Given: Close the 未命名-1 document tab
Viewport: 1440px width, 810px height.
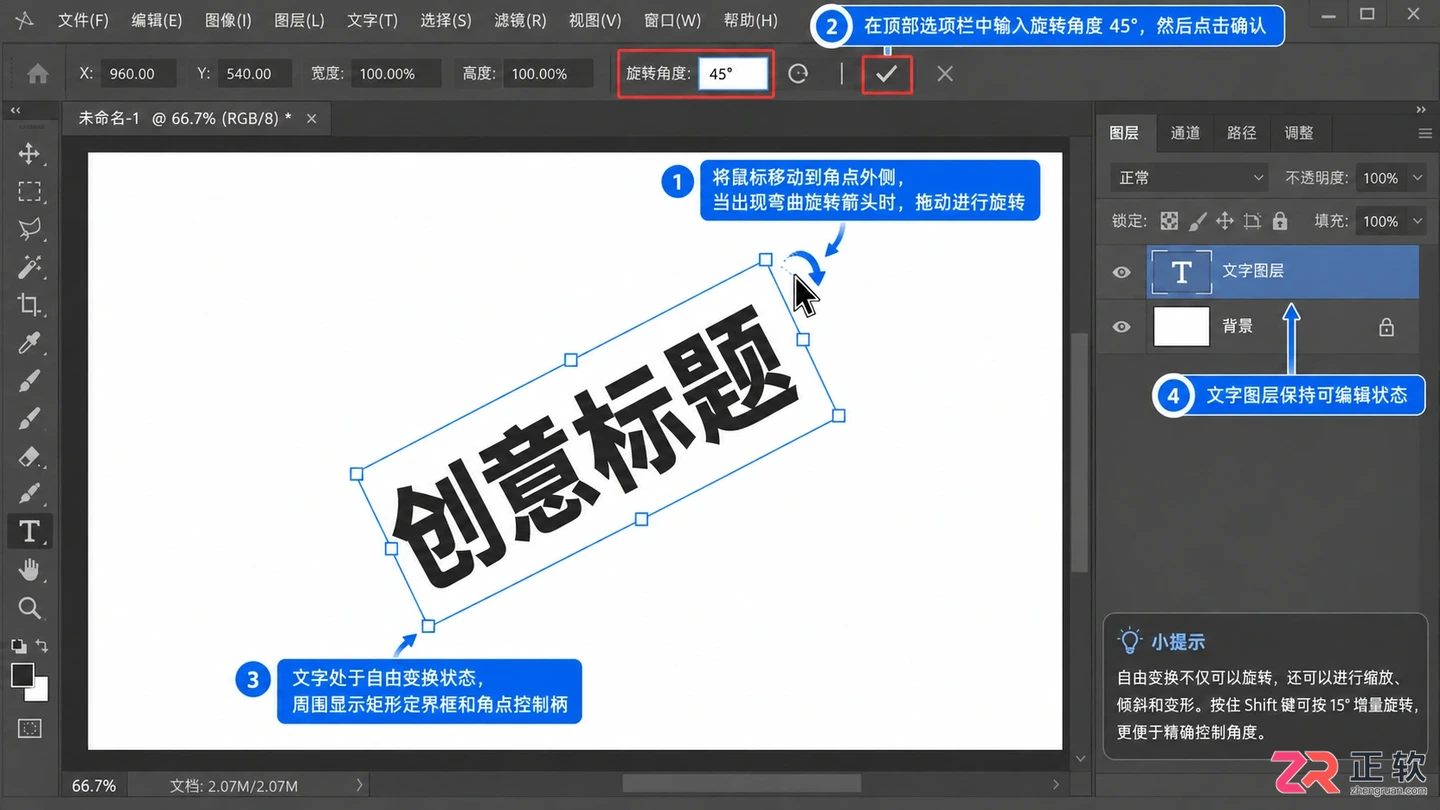Looking at the screenshot, I should [311, 118].
